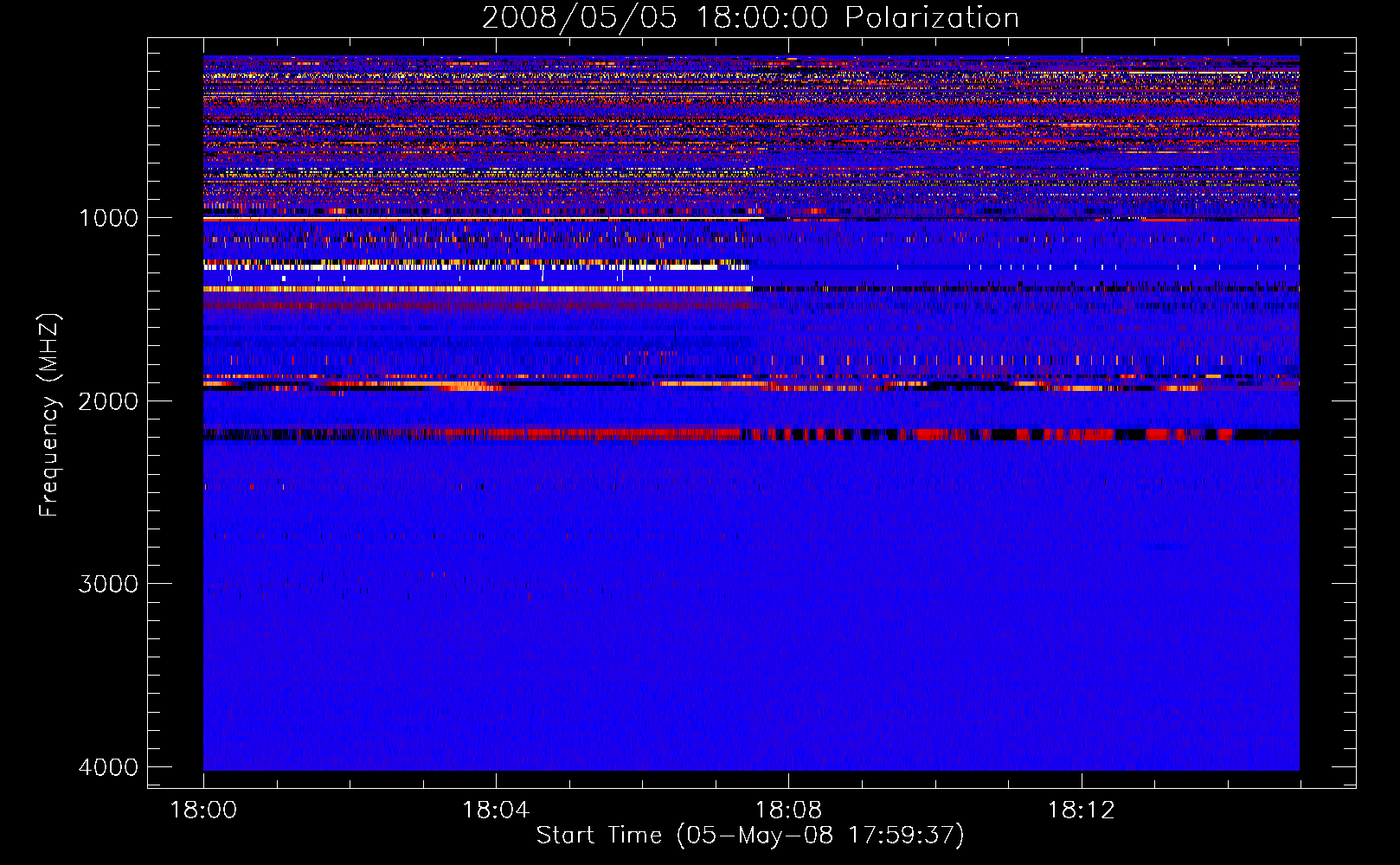Click the black margin left of 18:00
Screen dimensions: 1400x865
pos(176,413)
